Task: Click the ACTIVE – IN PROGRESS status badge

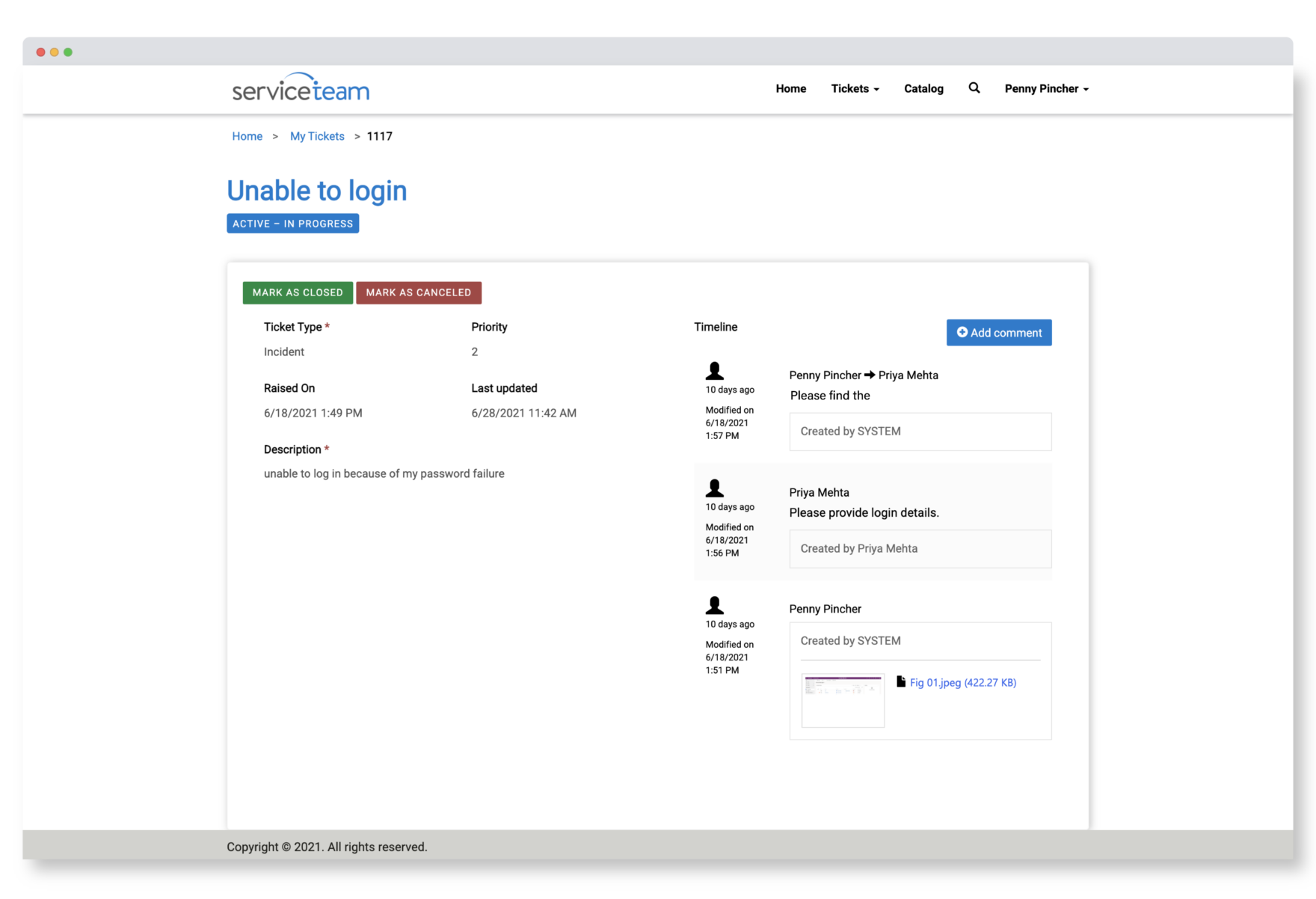Action: (292, 223)
